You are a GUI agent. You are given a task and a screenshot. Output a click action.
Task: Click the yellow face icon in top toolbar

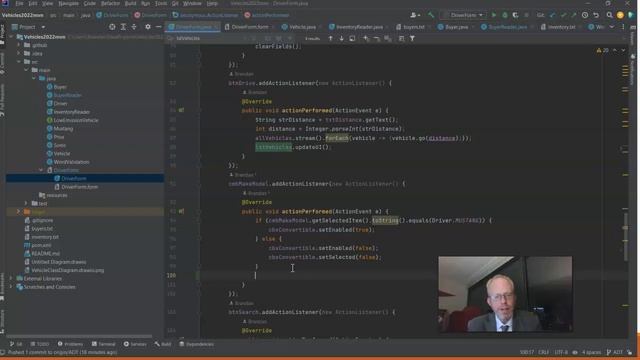(620, 15)
